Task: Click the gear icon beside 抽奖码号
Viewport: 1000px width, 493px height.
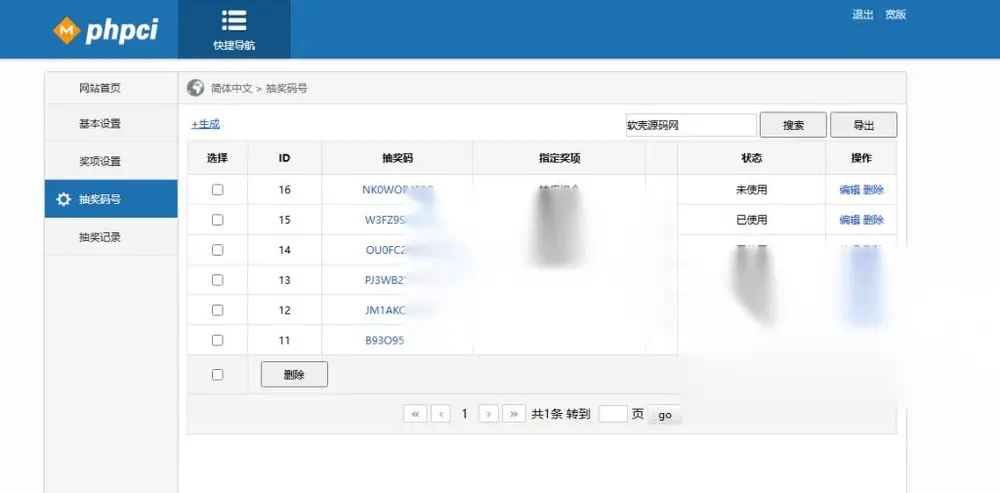Action: [x=63, y=199]
